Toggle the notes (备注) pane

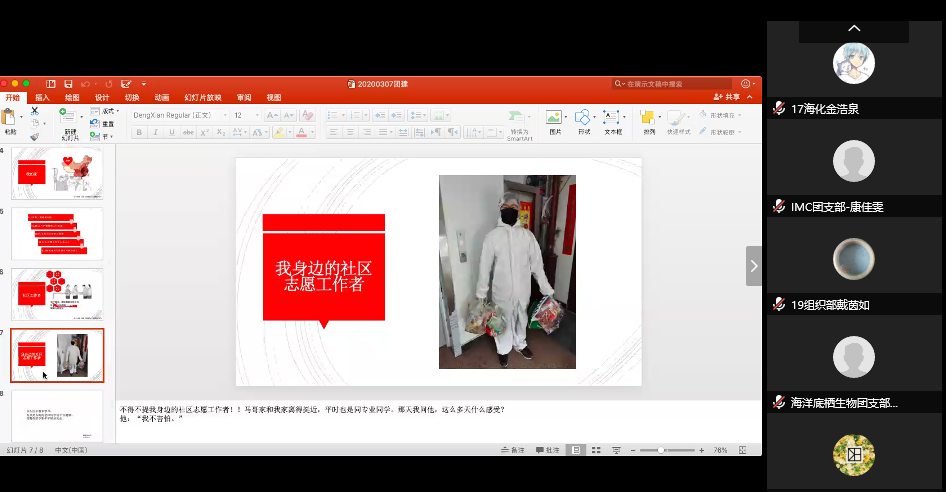tap(512, 450)
